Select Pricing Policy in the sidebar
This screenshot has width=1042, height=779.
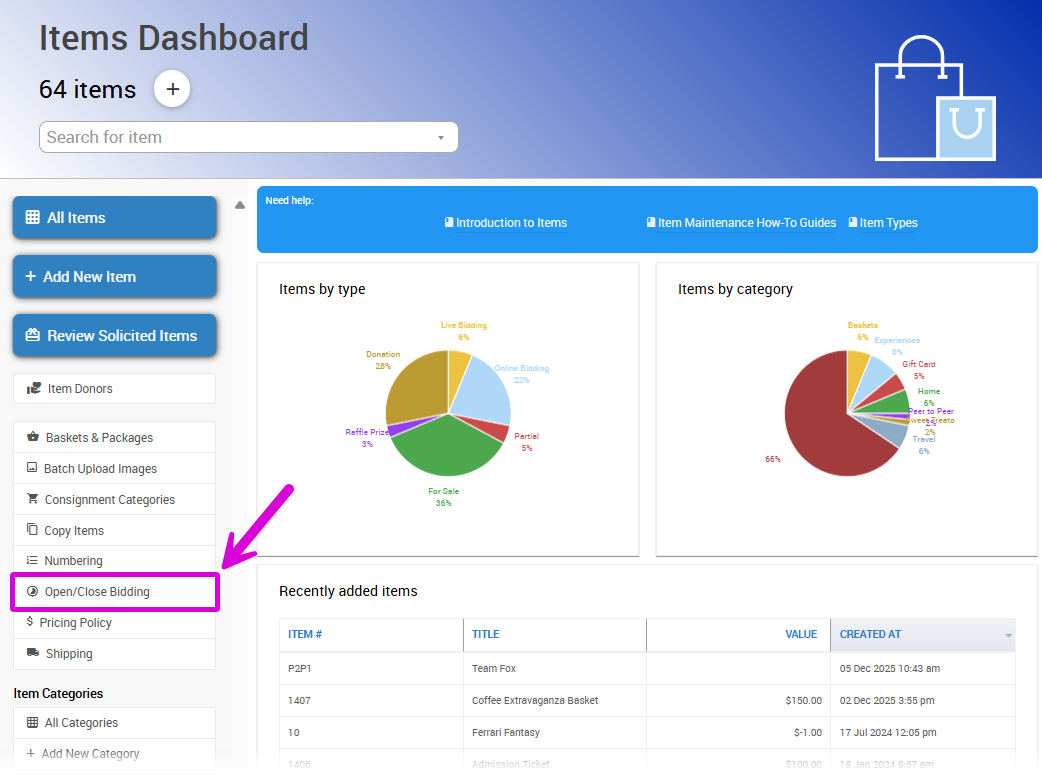[75, 623]
